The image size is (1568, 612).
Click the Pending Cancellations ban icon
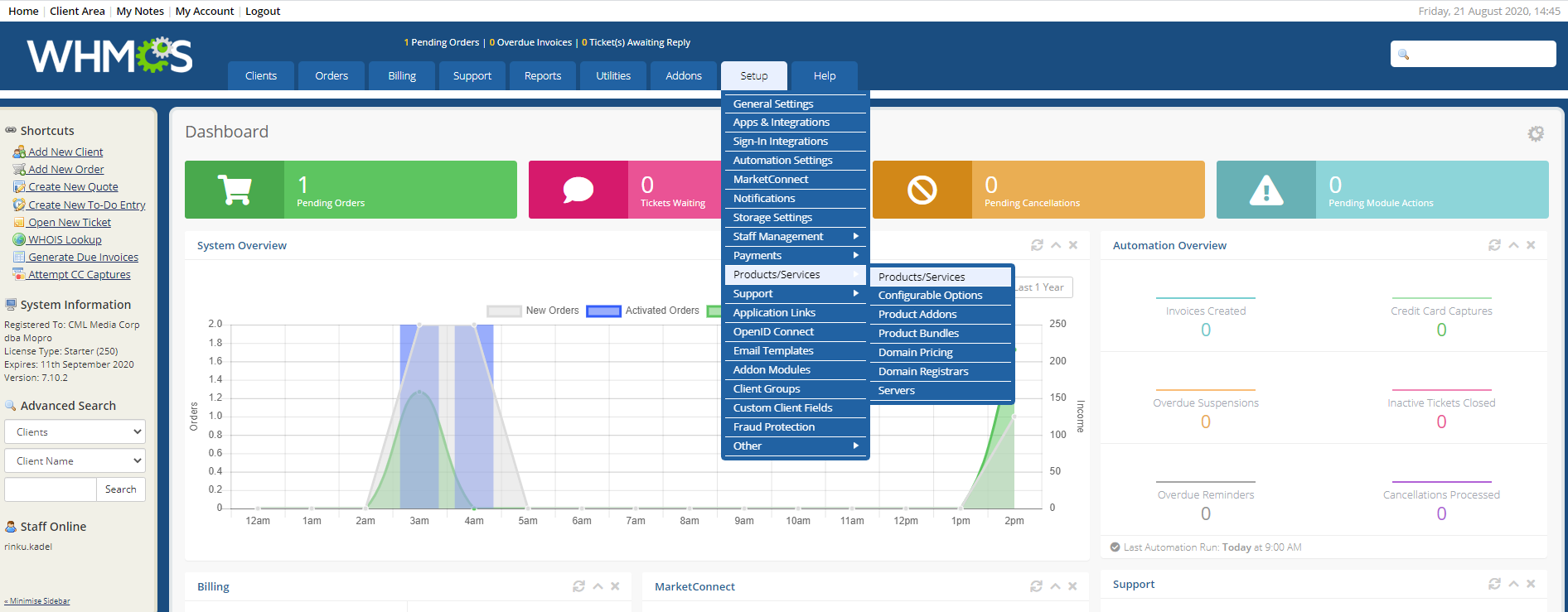coord(922,190)
